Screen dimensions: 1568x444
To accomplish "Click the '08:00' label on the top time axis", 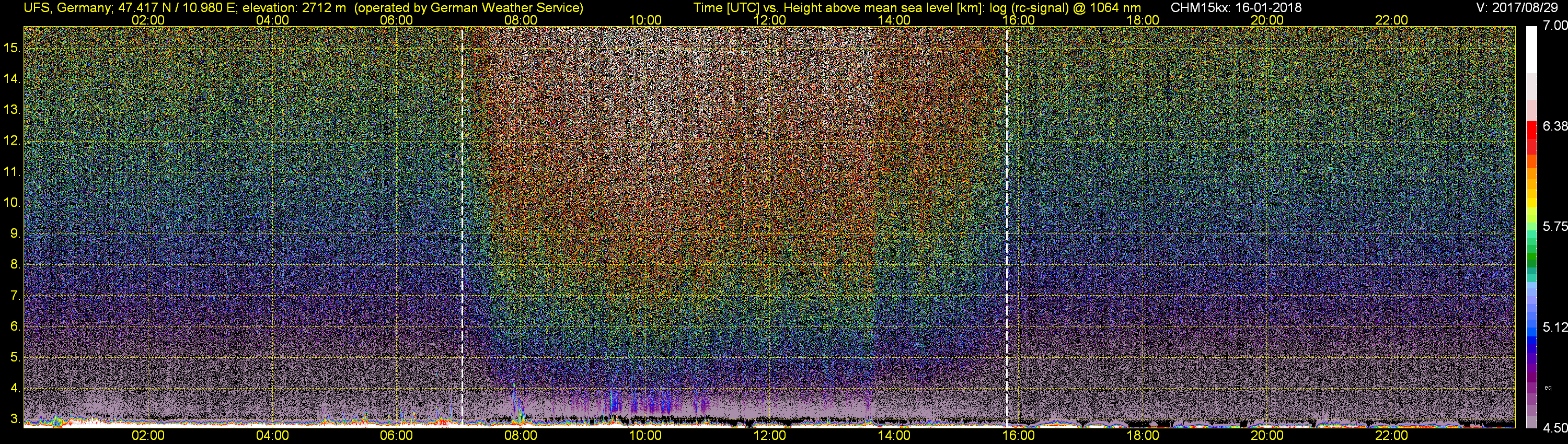I will click(521, 20).
